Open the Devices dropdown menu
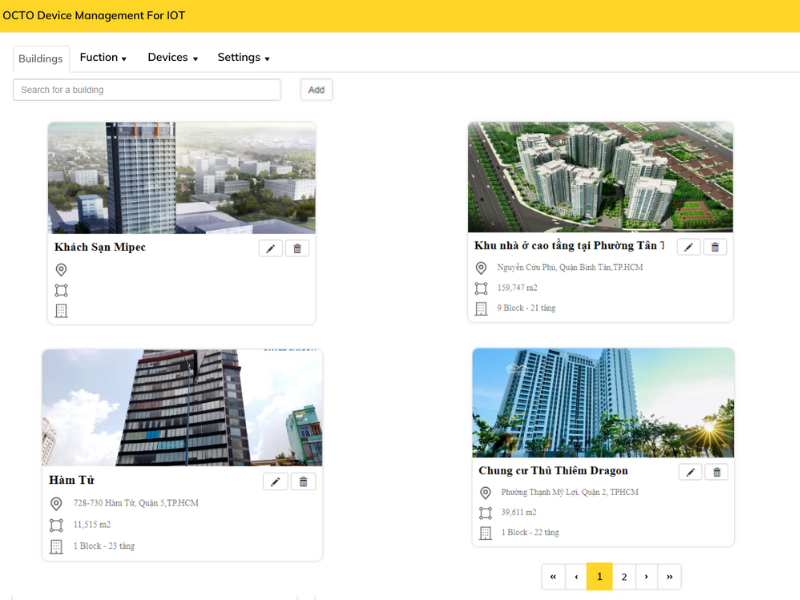The height and width of the screenshot is (600, 800). point(172,58)
